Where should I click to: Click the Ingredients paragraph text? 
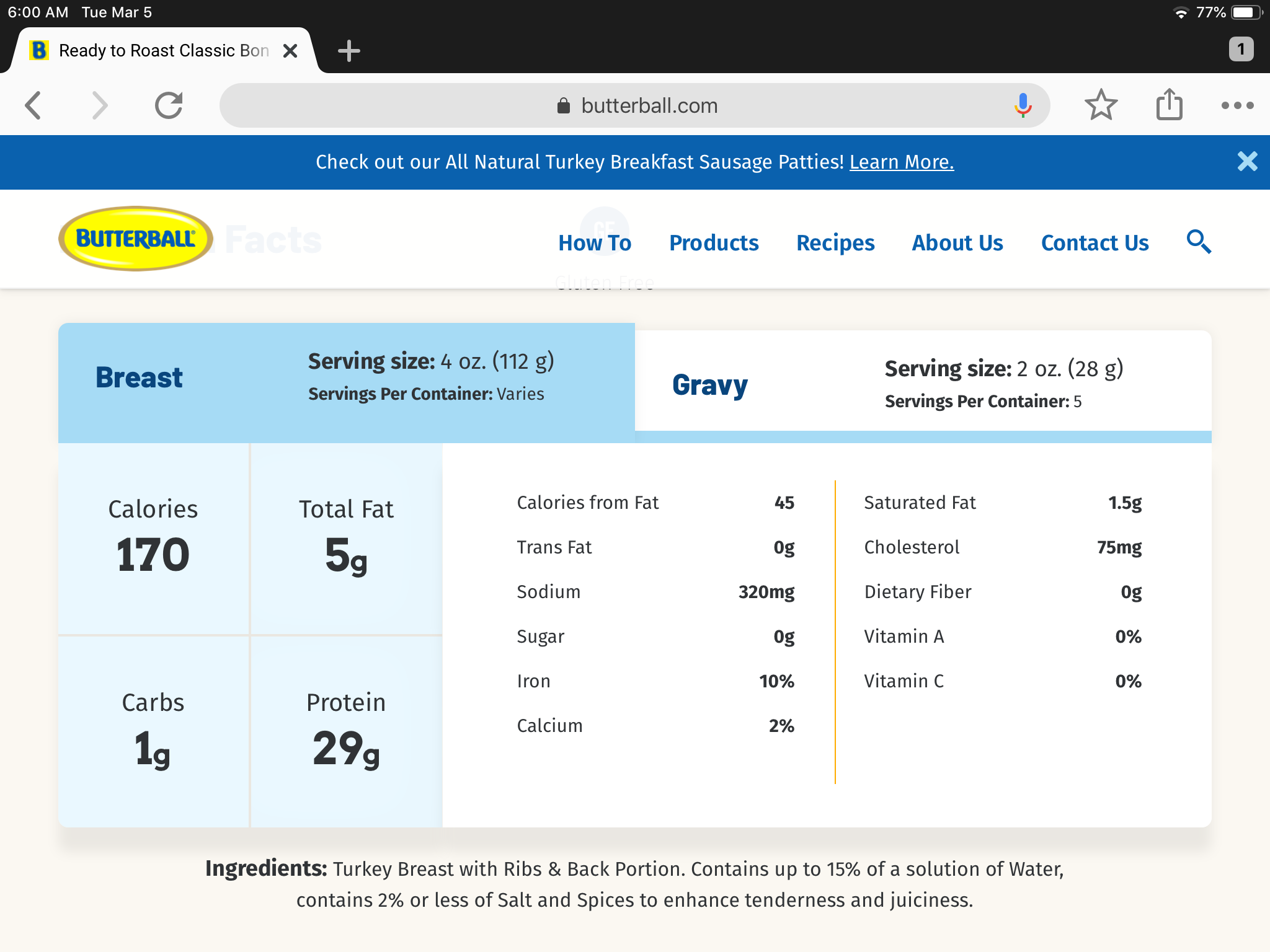634,884
